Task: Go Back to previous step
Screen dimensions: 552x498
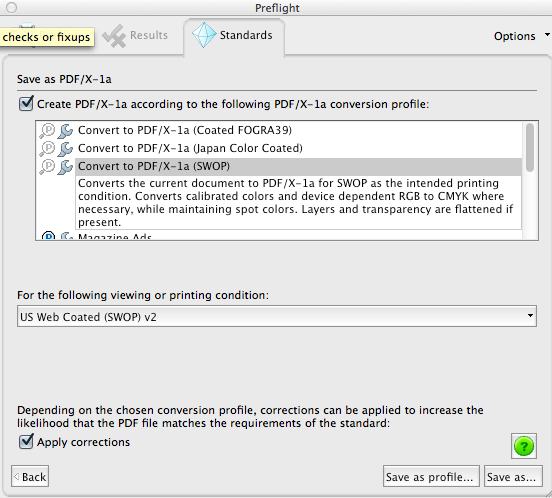Action: [x=30, y=477]
